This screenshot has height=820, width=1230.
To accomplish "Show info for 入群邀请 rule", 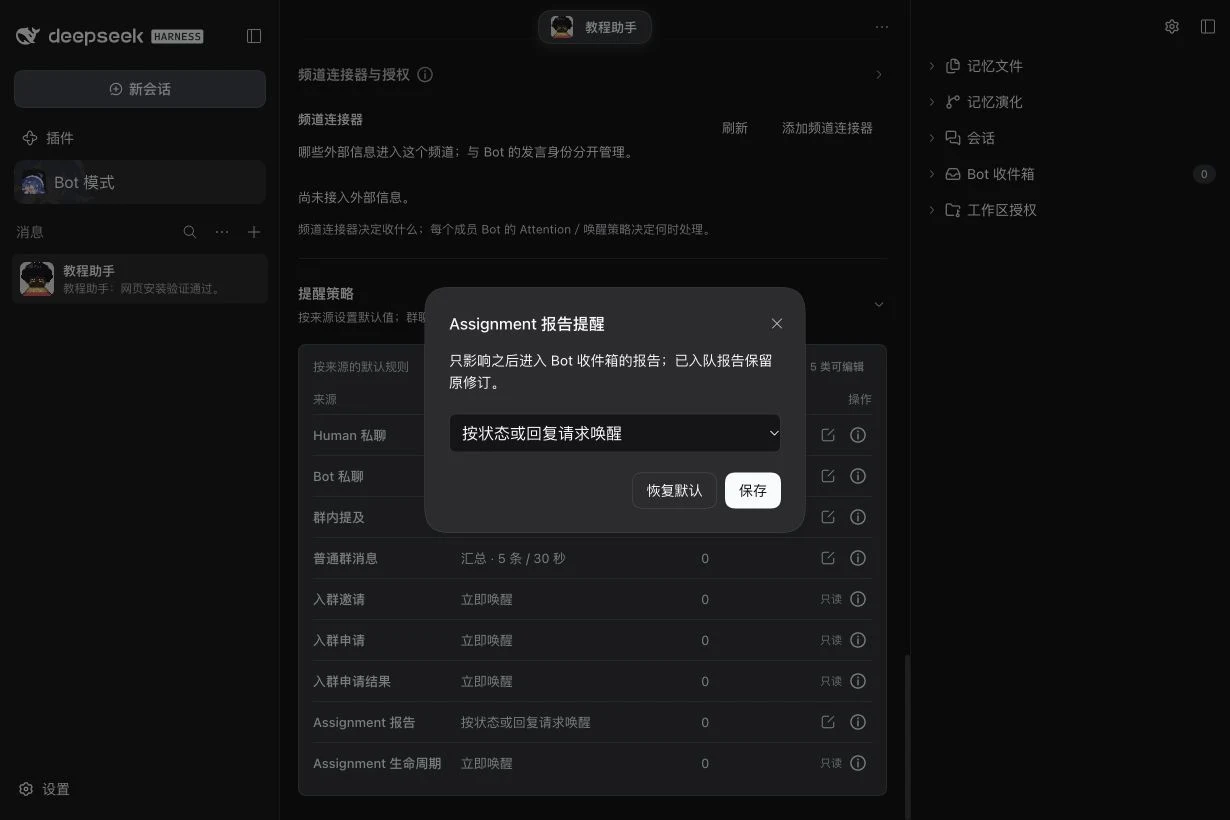I will click(x=858, y=599).
